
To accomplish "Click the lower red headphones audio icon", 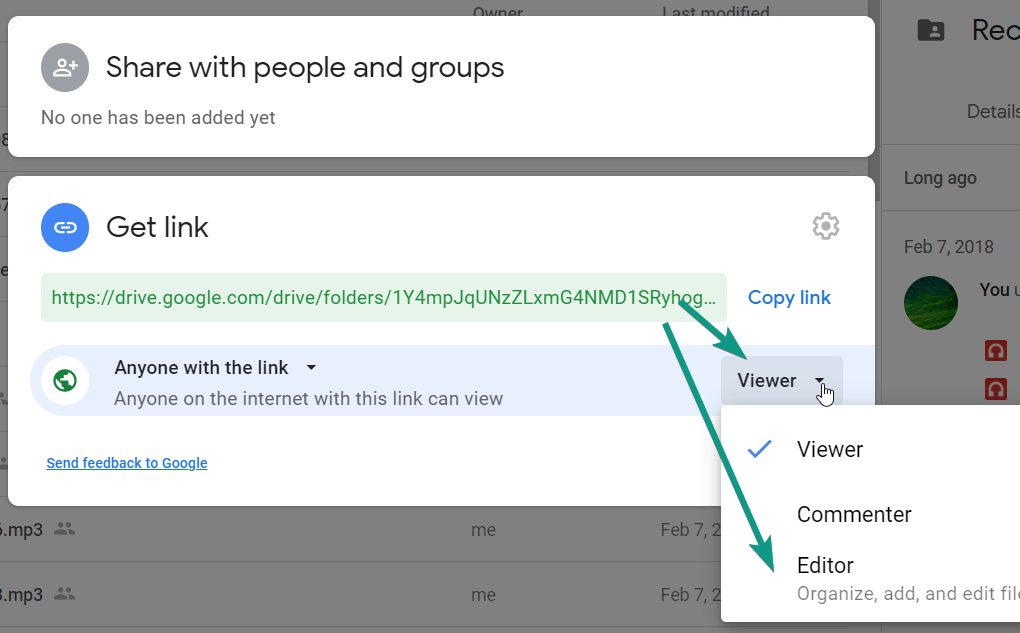I will (x=995, y=387).
